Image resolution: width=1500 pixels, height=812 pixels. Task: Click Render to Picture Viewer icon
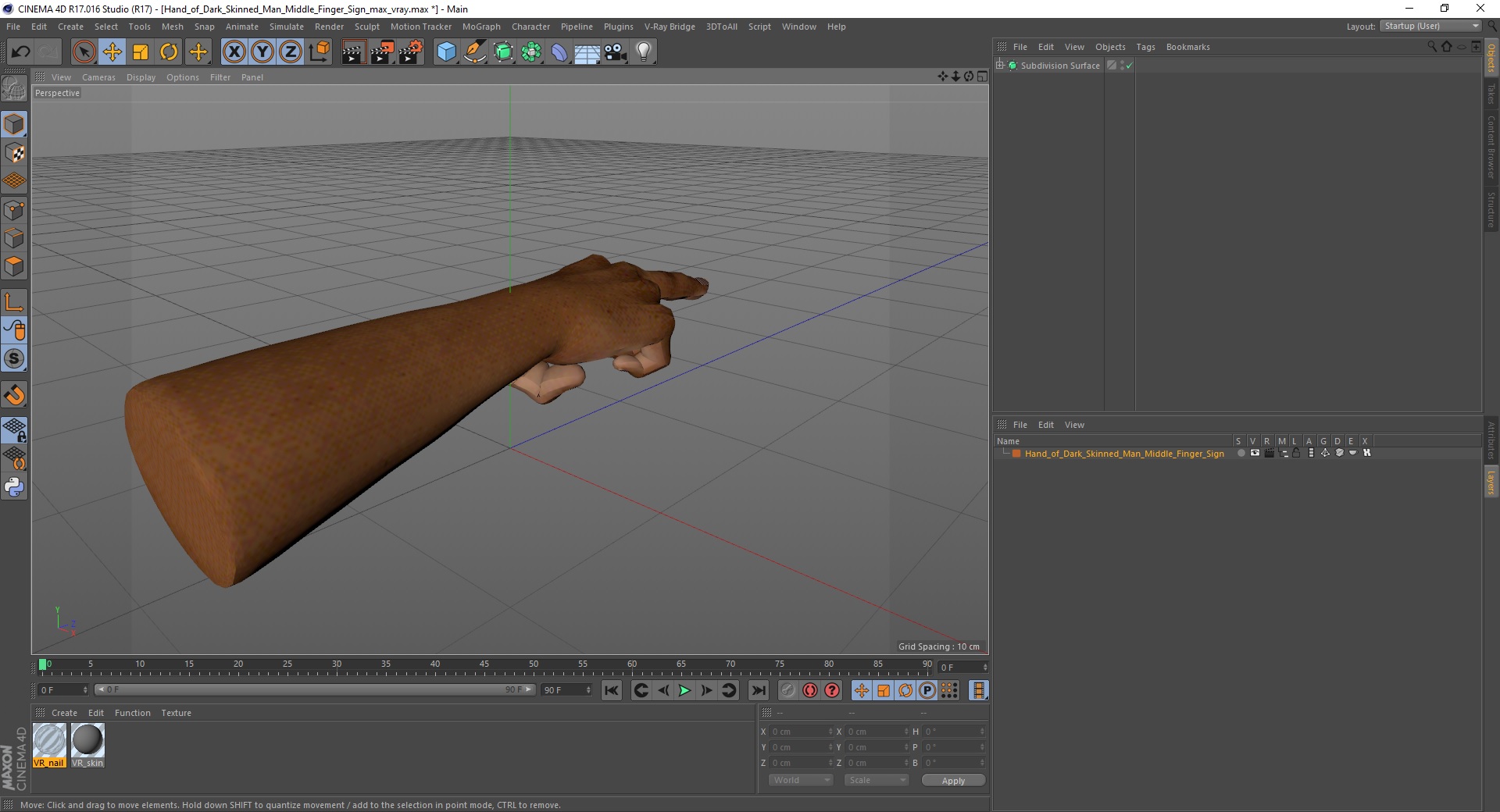[x=382, y=52]
